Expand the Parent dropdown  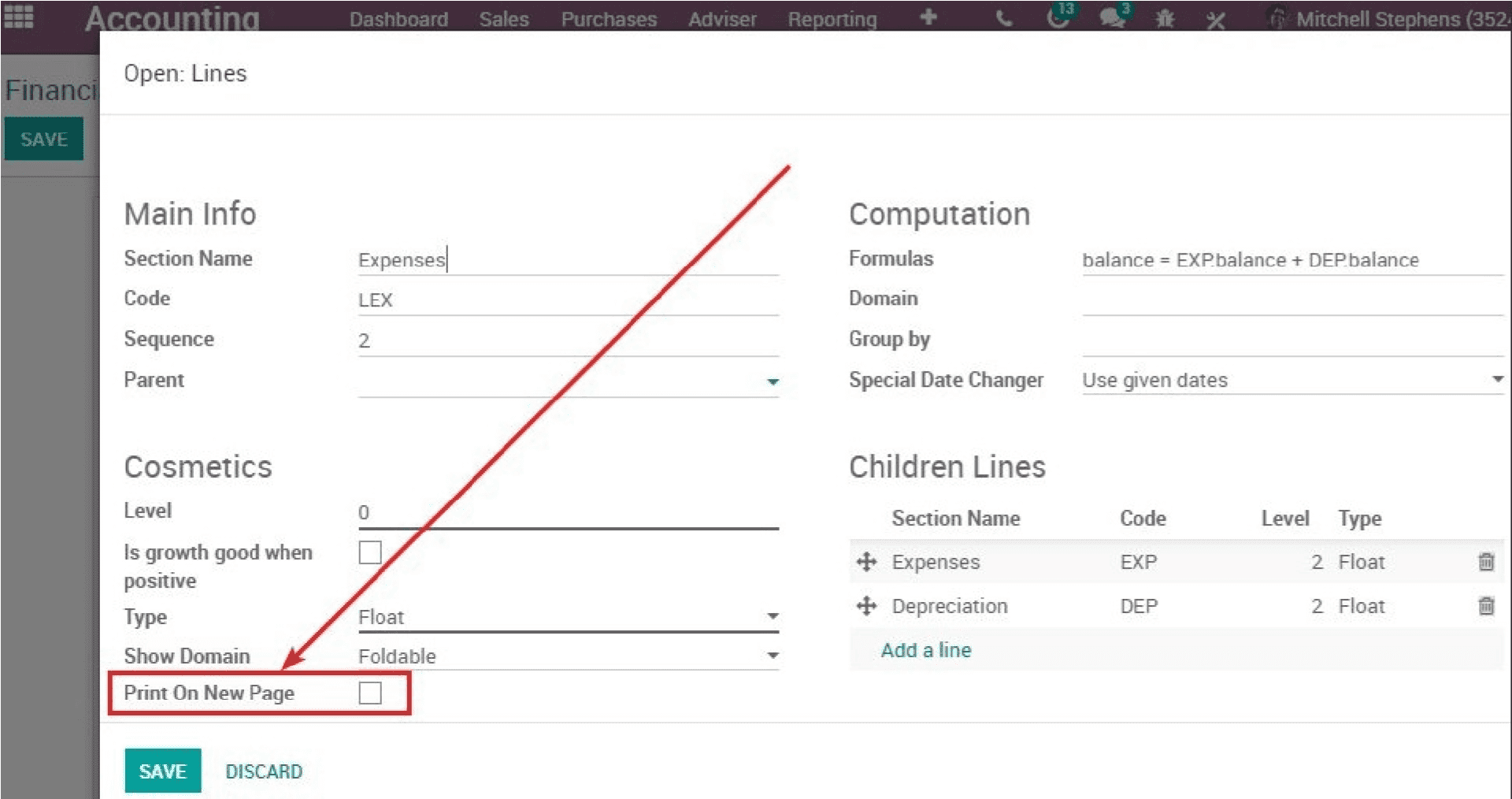[569, 382]
